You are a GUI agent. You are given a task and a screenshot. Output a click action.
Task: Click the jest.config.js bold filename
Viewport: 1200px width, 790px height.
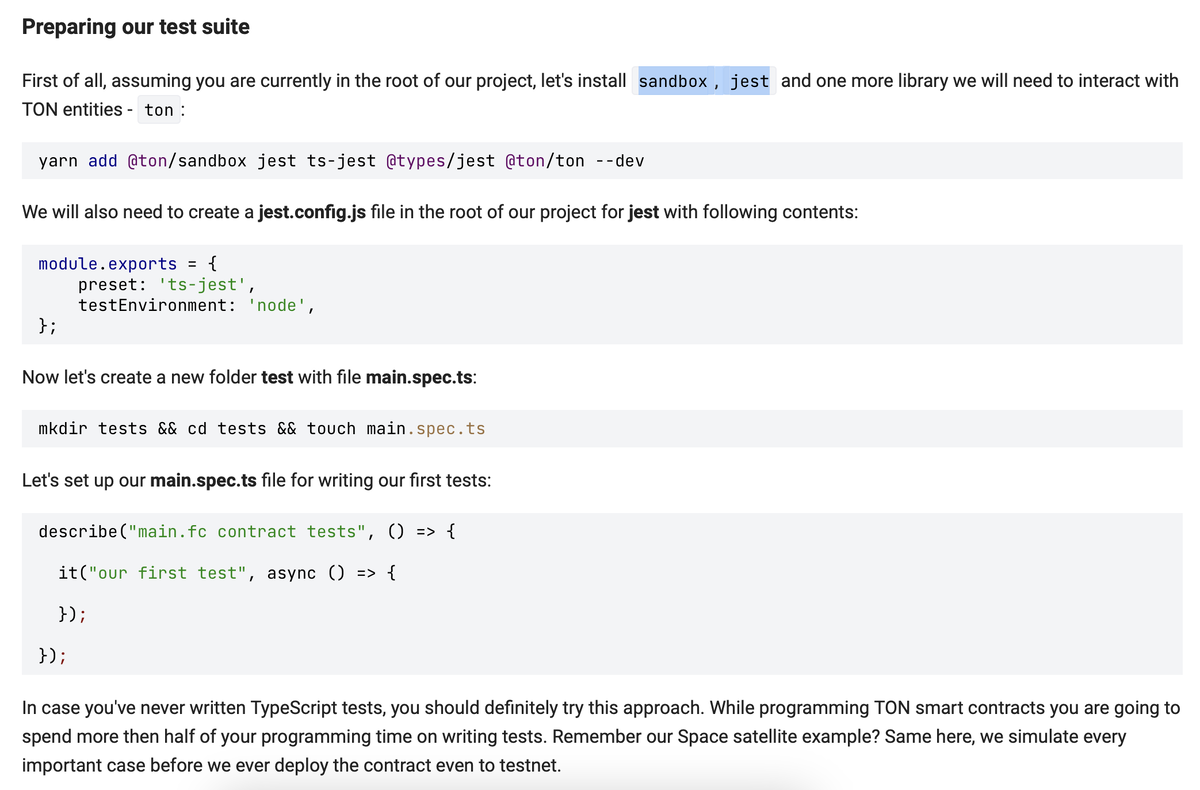[313, 212]
